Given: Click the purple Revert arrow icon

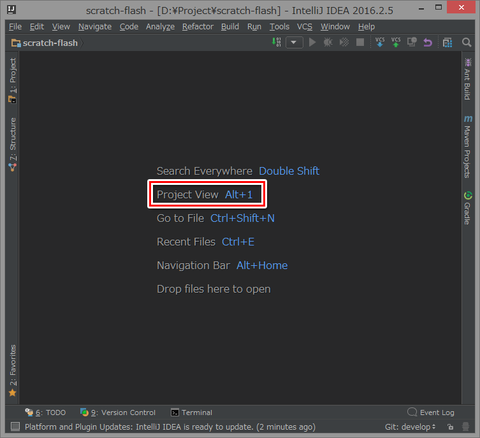Looking at the screenshot, I should (x=428, y=43).
